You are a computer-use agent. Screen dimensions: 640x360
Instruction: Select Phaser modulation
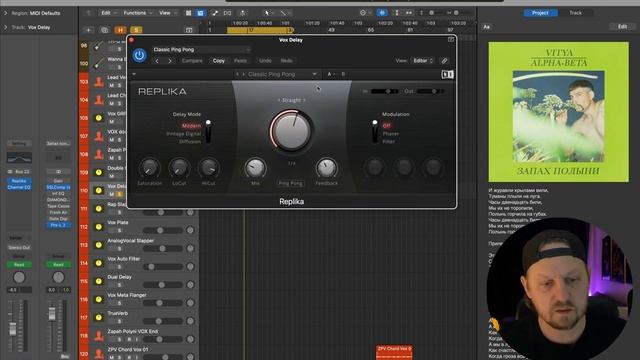391,133
